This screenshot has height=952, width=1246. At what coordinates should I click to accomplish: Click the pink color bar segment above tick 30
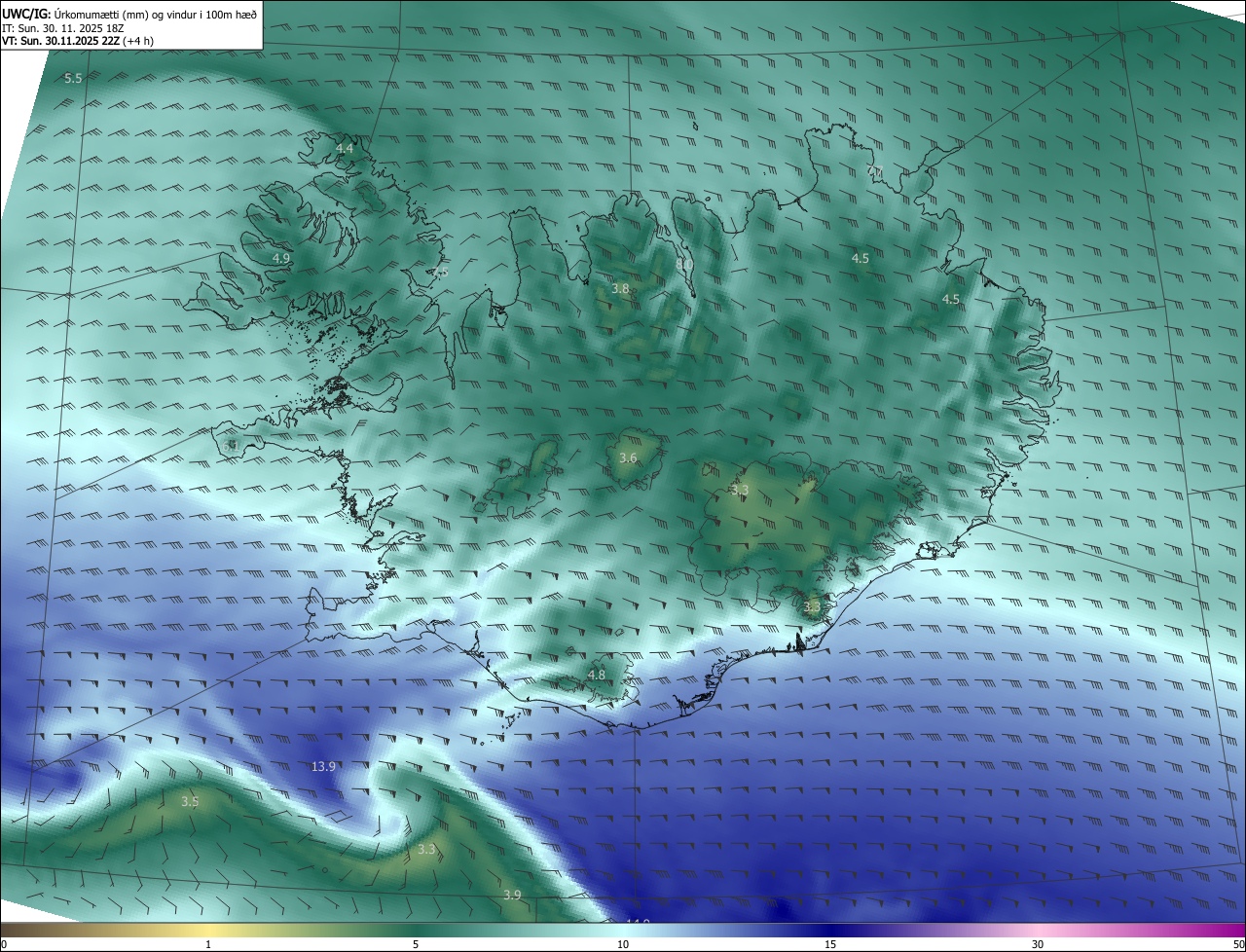[1038, 930]
